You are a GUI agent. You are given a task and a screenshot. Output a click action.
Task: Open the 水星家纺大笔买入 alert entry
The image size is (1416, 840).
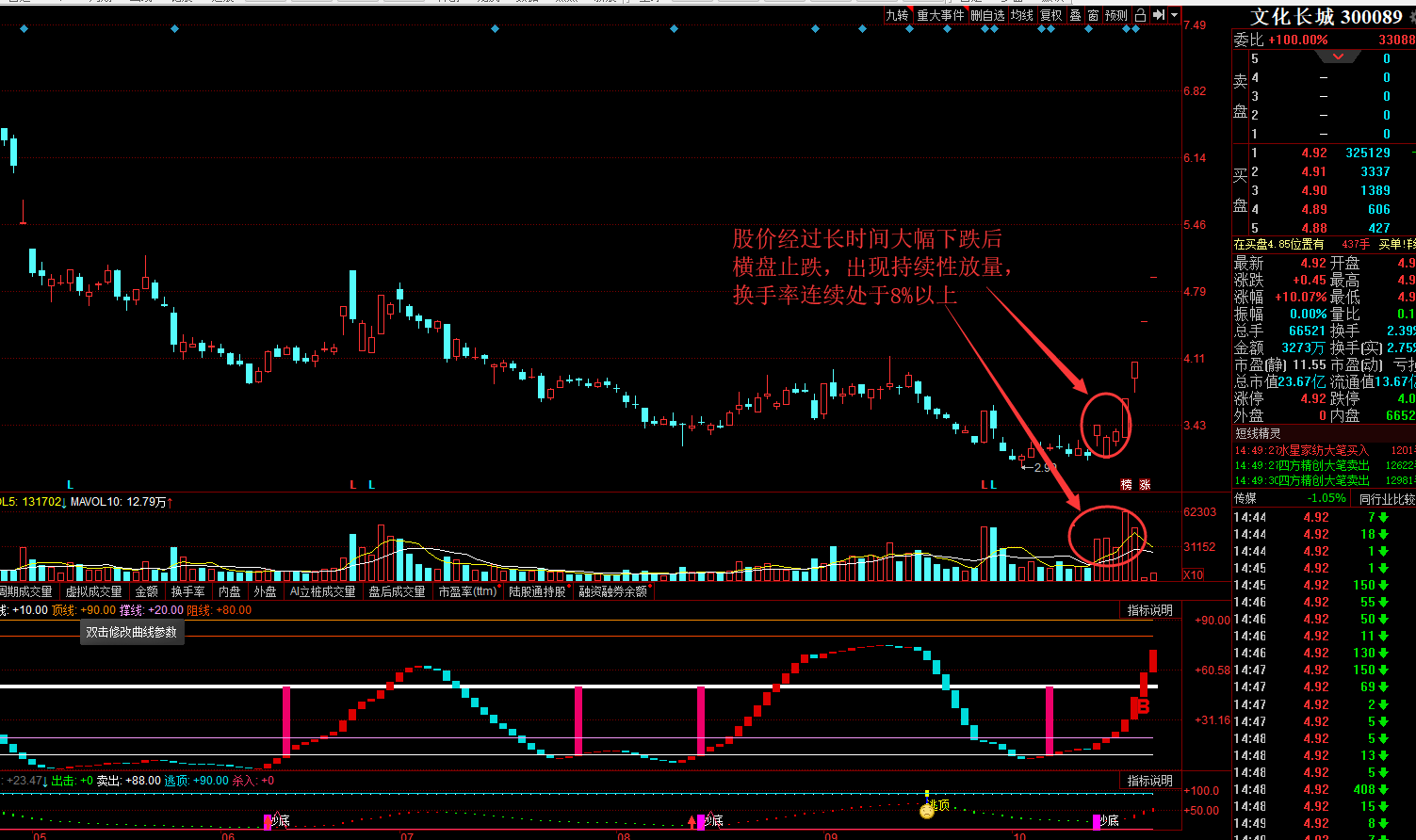(x=1324, y=450)
